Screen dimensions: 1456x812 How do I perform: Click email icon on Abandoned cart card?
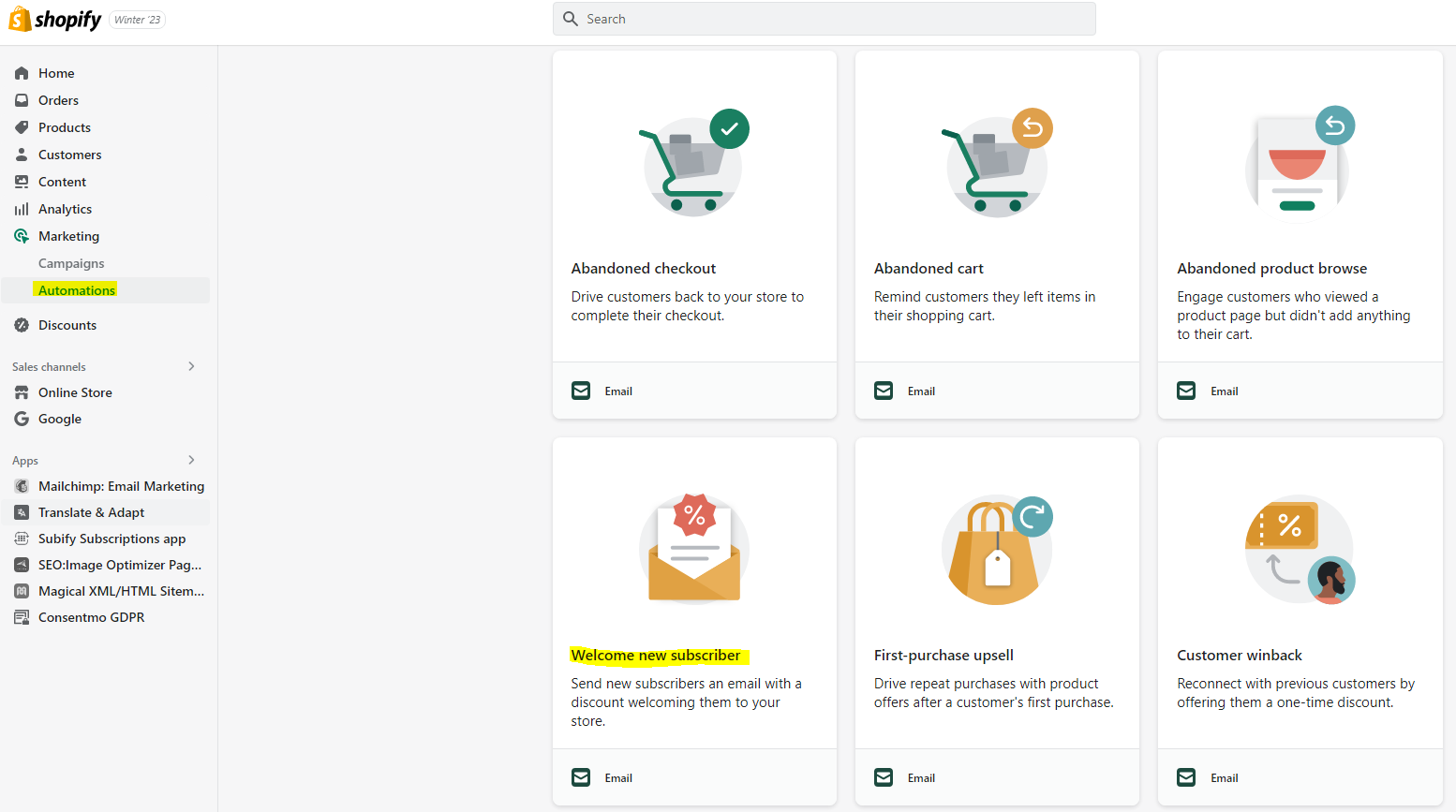coord(884,391)
